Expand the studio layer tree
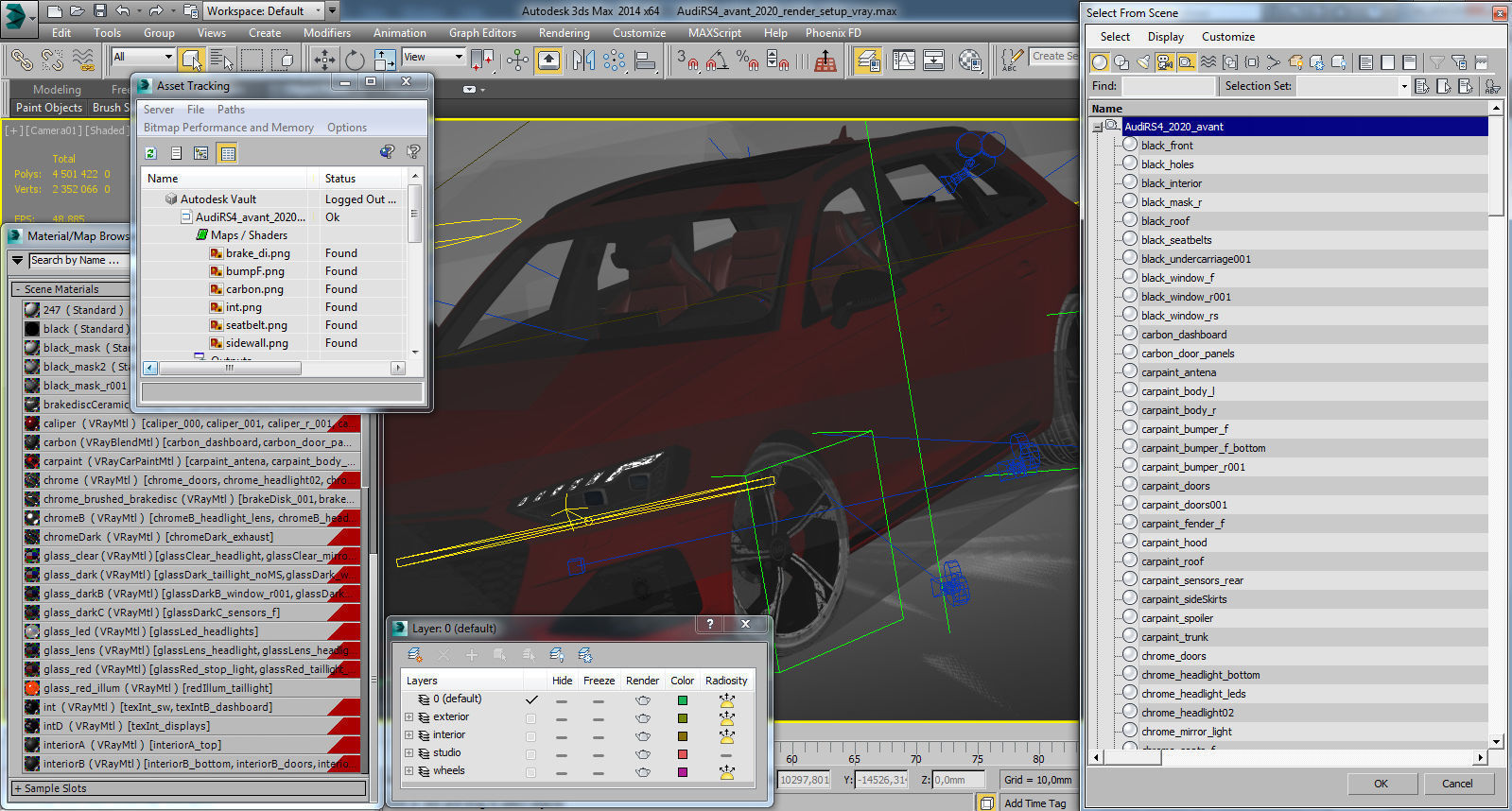Viewport: 1512px width, 811px height. coord(408,752)
